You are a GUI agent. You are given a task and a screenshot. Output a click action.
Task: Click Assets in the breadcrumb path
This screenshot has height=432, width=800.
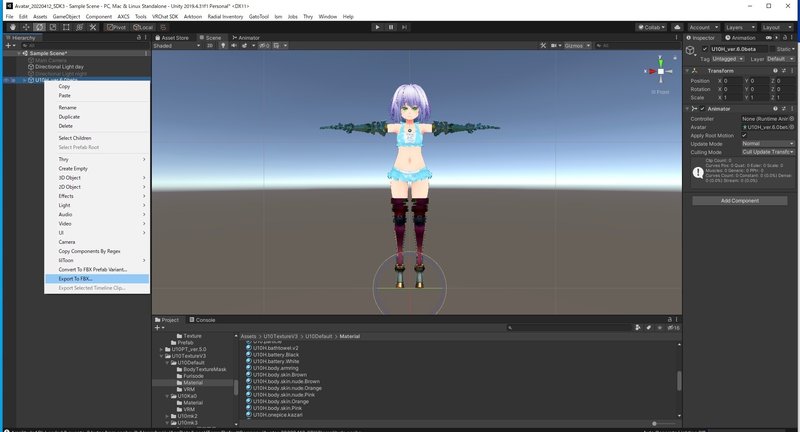coord(248,336)
